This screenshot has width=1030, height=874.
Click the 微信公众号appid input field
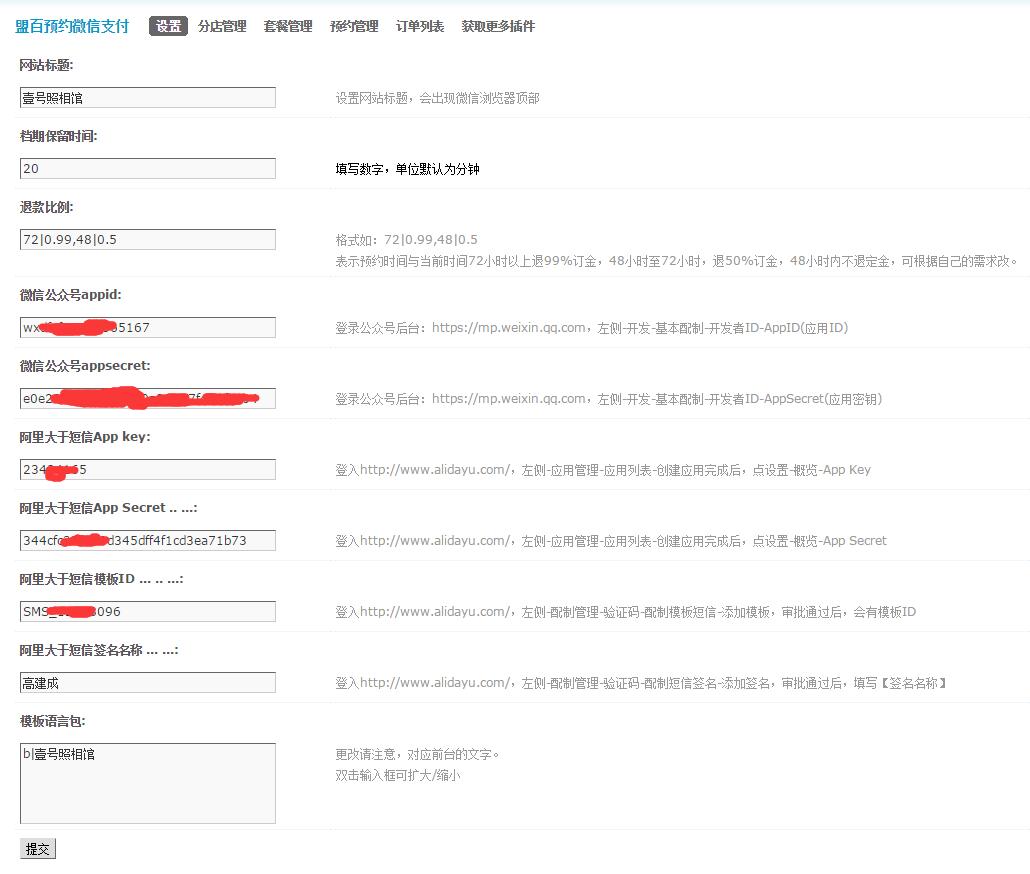click(x=147, y=328)
